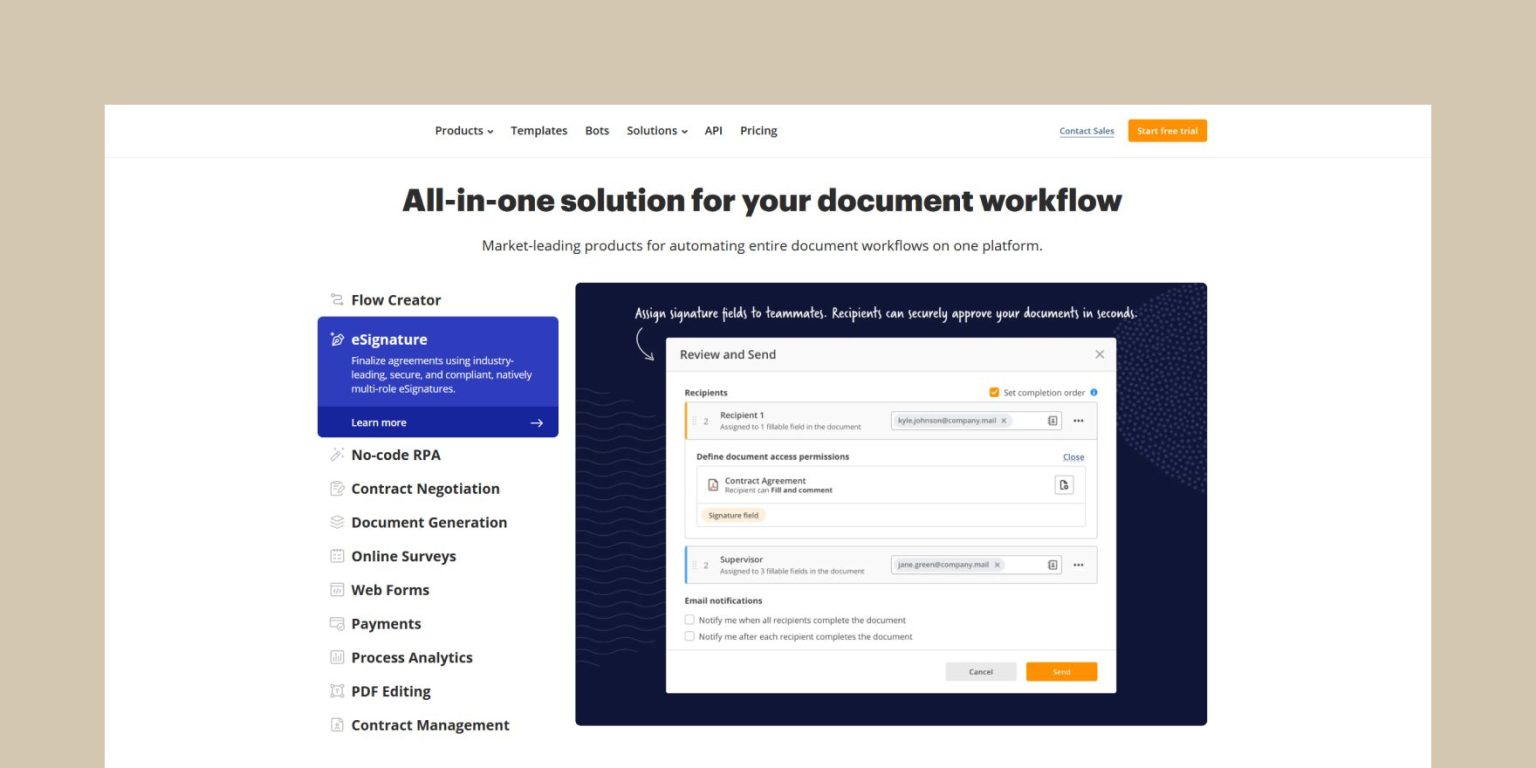Click the Process Analytics chart icon

tap(337, 658)
